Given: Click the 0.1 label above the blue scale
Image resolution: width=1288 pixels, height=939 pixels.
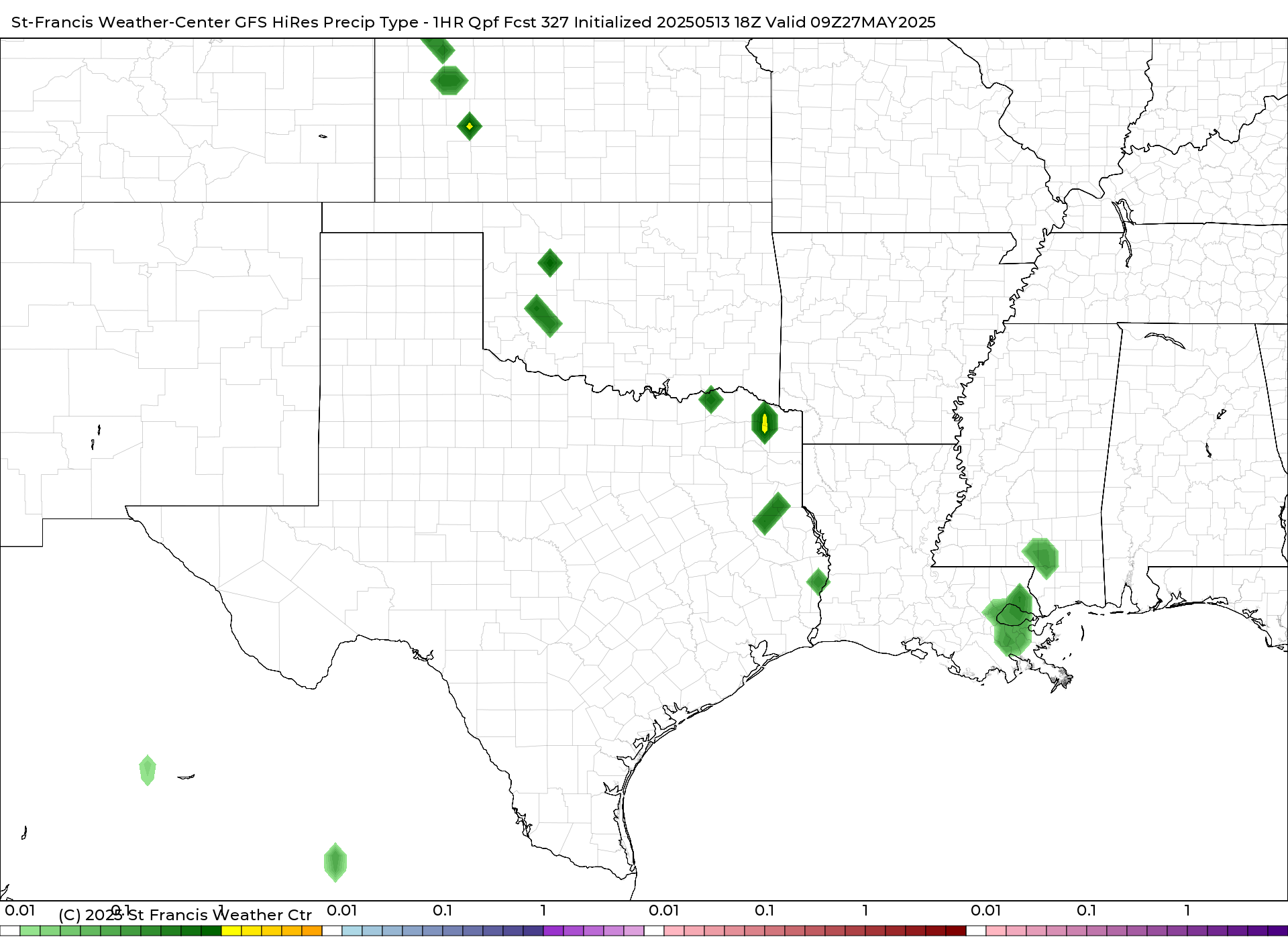Looking at the screenshot, I should click(443, 910).
